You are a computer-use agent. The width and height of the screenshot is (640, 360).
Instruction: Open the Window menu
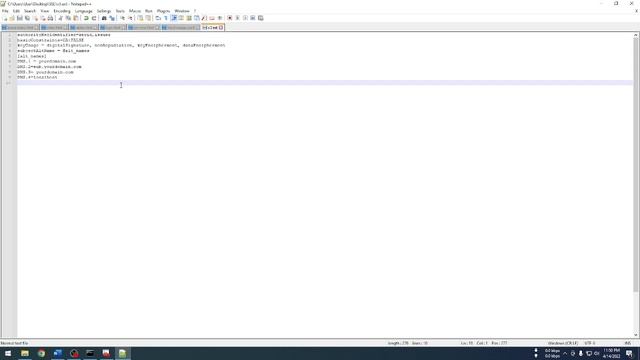tap(182, 11)
